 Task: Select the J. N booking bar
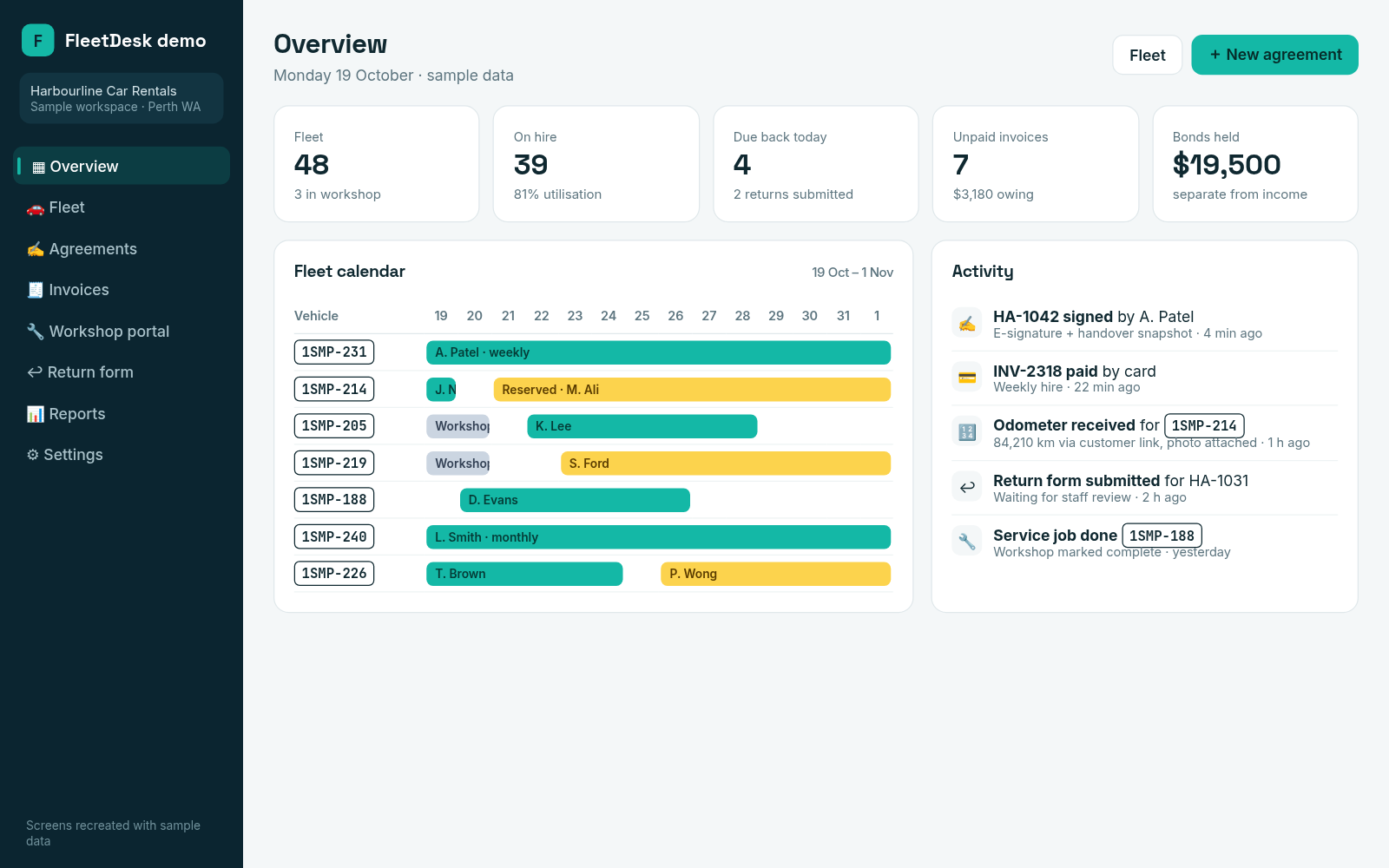pyautogui.click(x=441, y=390)
